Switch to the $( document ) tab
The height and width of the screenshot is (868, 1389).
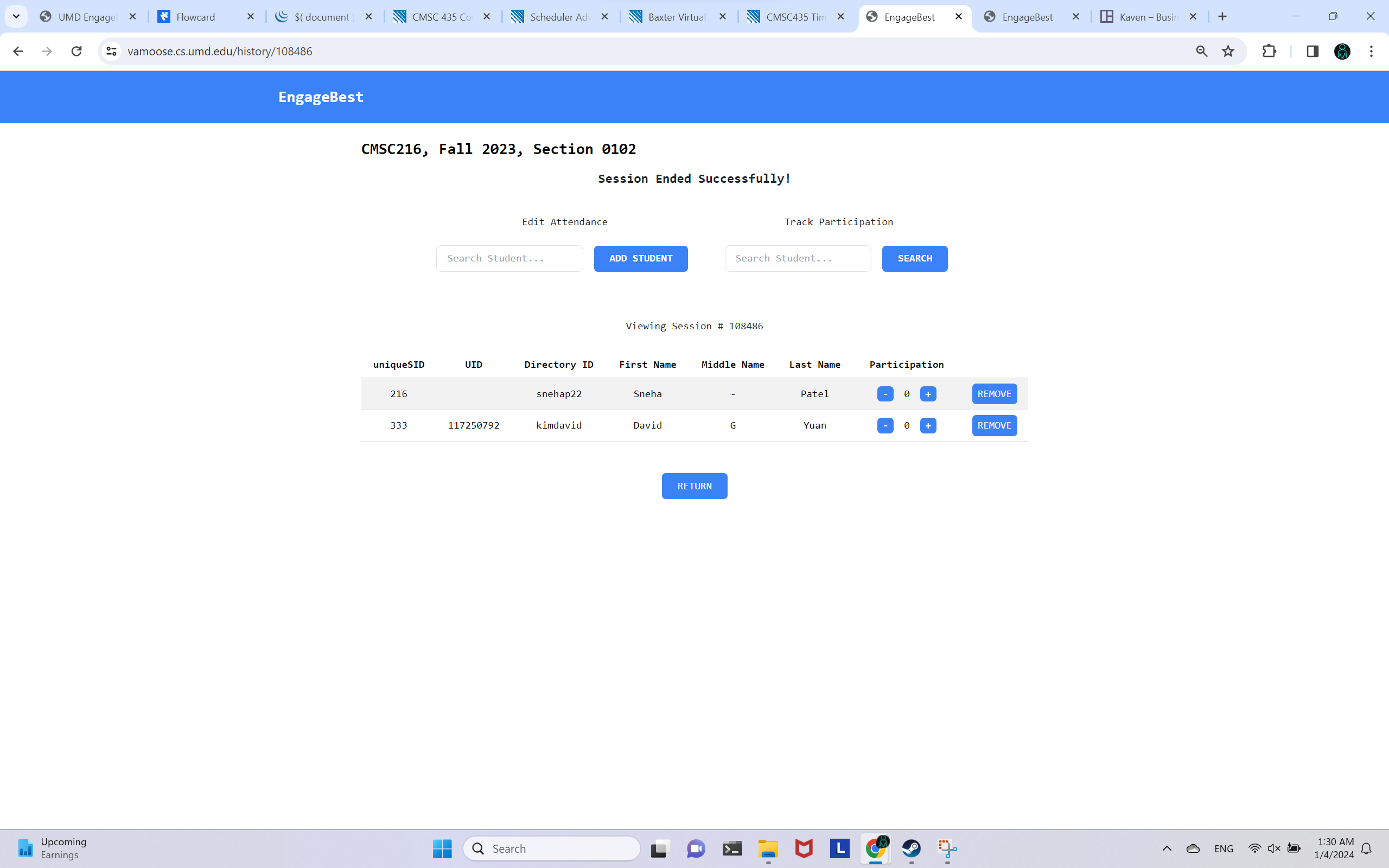click(x=324, y=17)
